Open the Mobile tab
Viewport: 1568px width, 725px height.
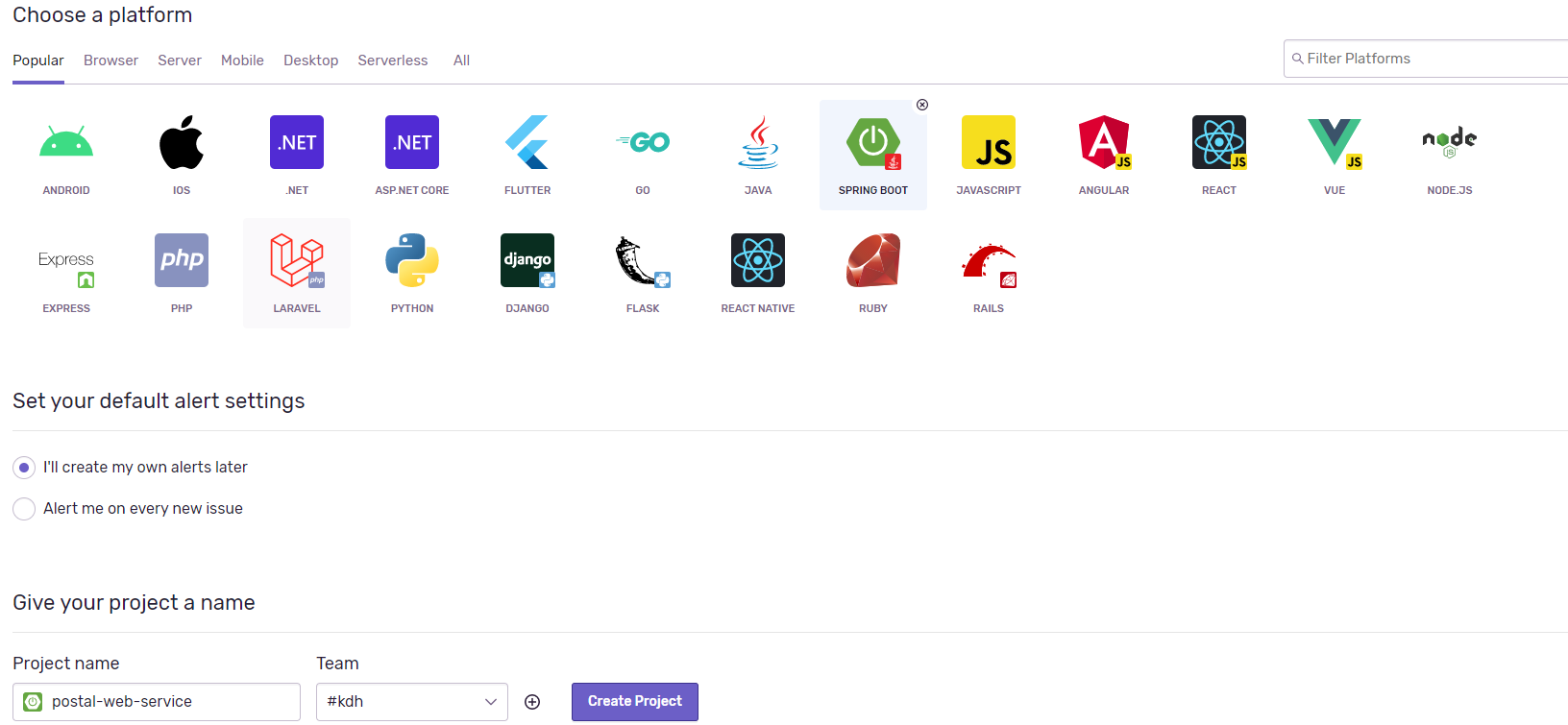tap(242, 60)
